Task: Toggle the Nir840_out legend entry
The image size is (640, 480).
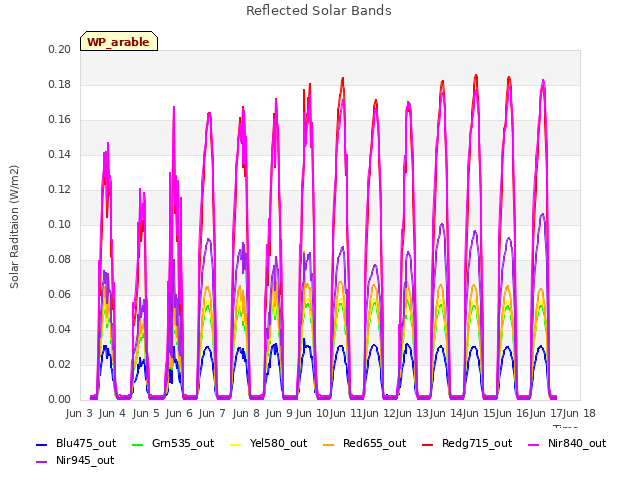Action: pyautogui.click(x=567, y=444)
